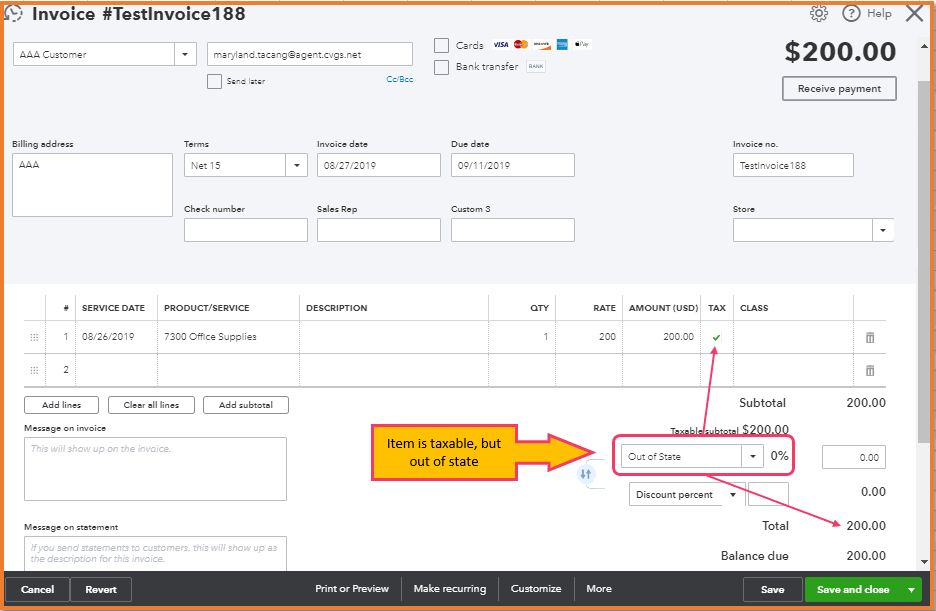This screenshot has width=936, height=611.
Task: Grab the drag handle of line 2
Action: click(34, 370)
